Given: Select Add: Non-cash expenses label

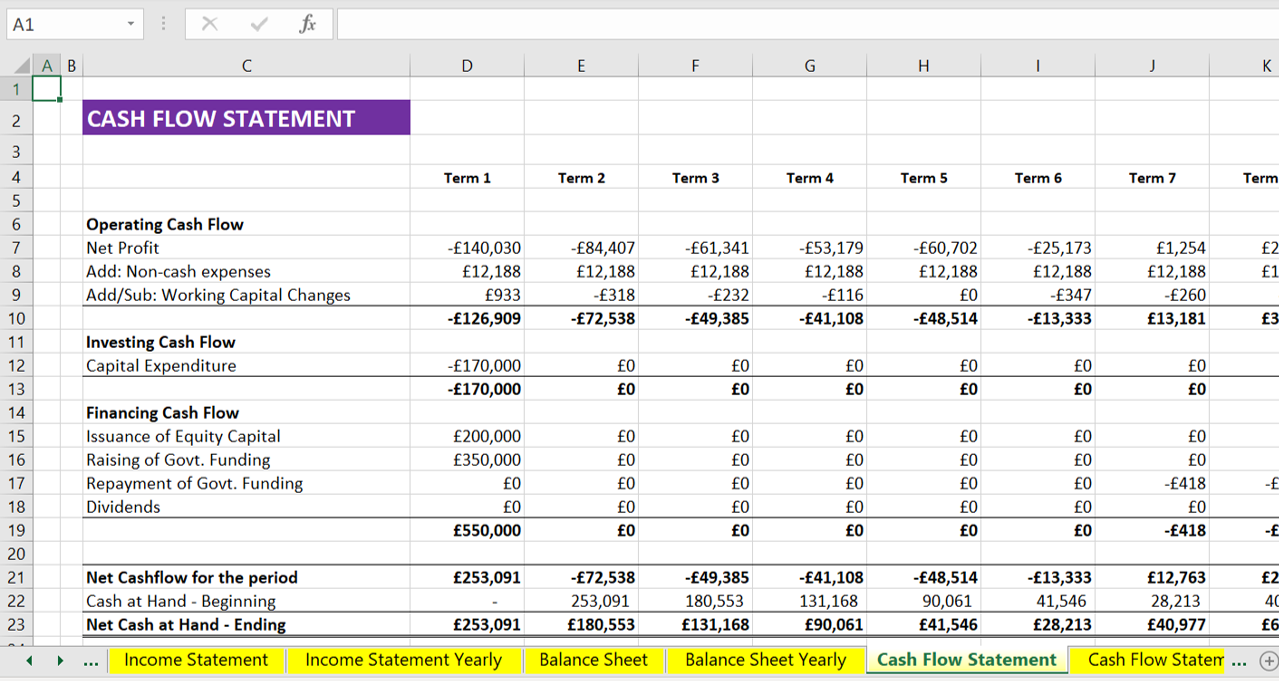Looking at the screenshot, I should click(178, 272).
